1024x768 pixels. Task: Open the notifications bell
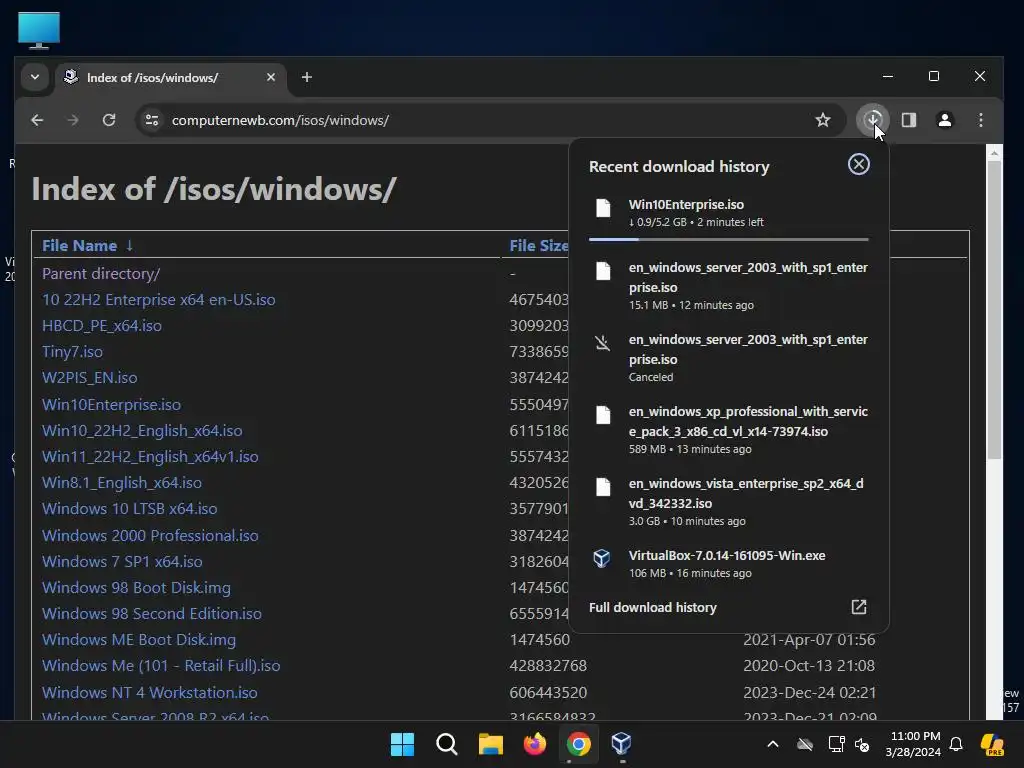956,744
